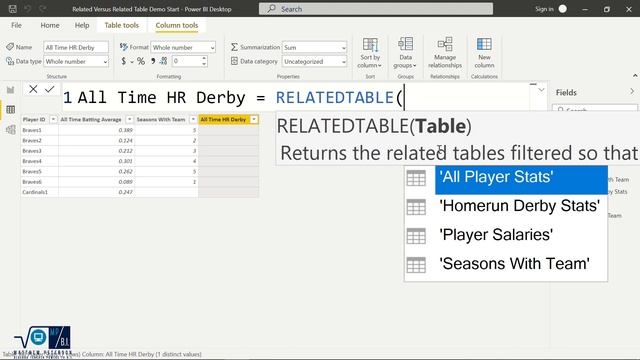The width and height of the screenshot is (640, 360).
Task: Open the Summarization dropdown showing Sum
Action: (x=314, y=47)
